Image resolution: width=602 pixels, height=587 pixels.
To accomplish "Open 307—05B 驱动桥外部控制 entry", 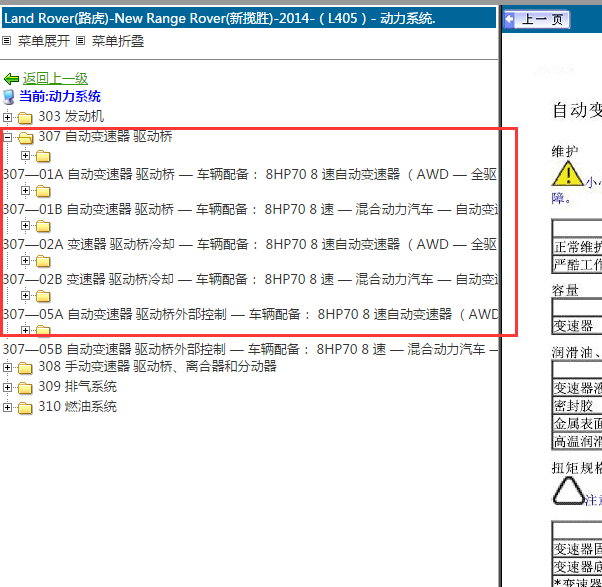I will pos(250,349).
